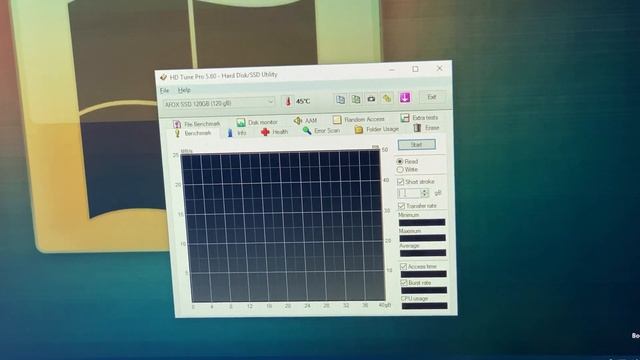
Task: Click the benchmark graph area
Action: 282,226
